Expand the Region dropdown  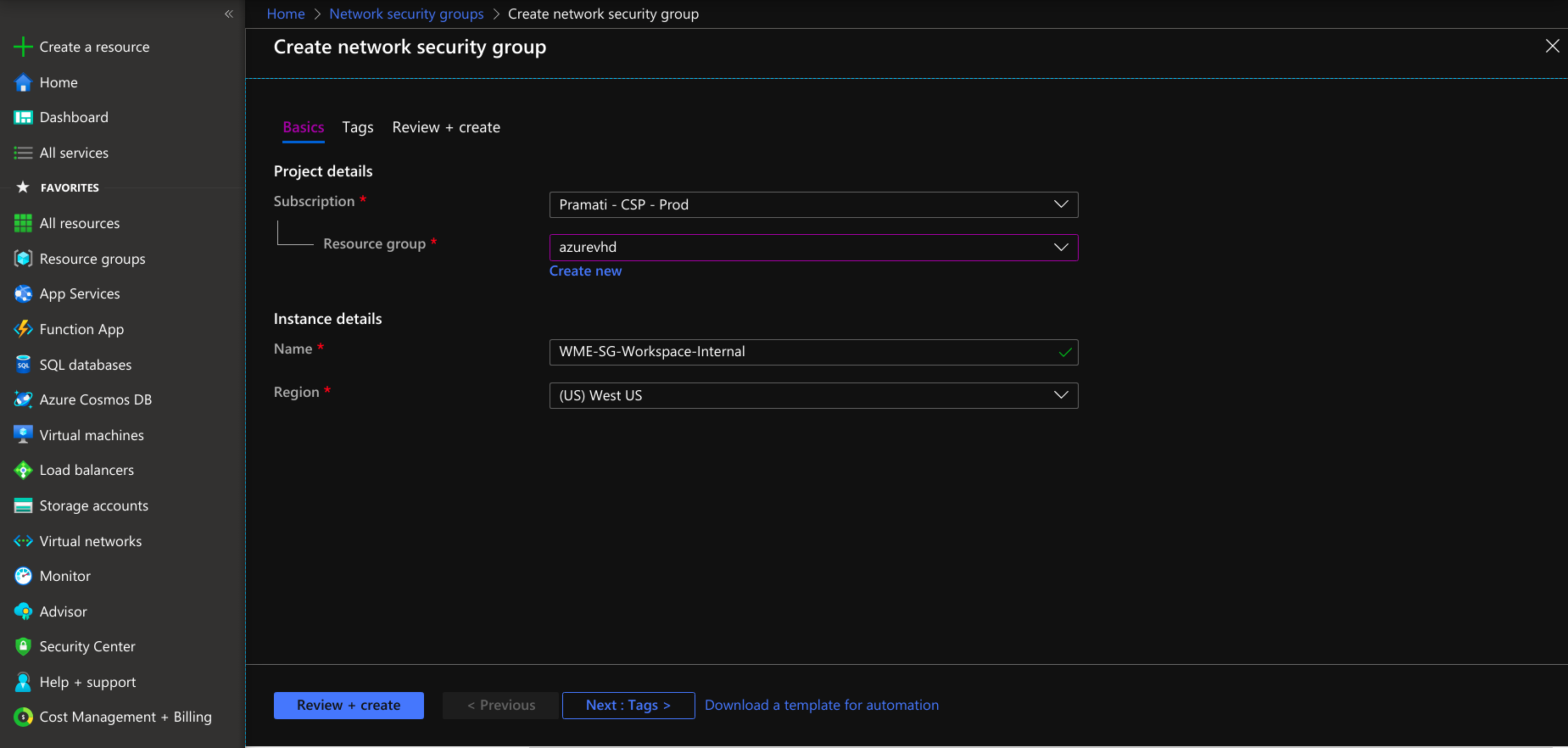point(812,395)
